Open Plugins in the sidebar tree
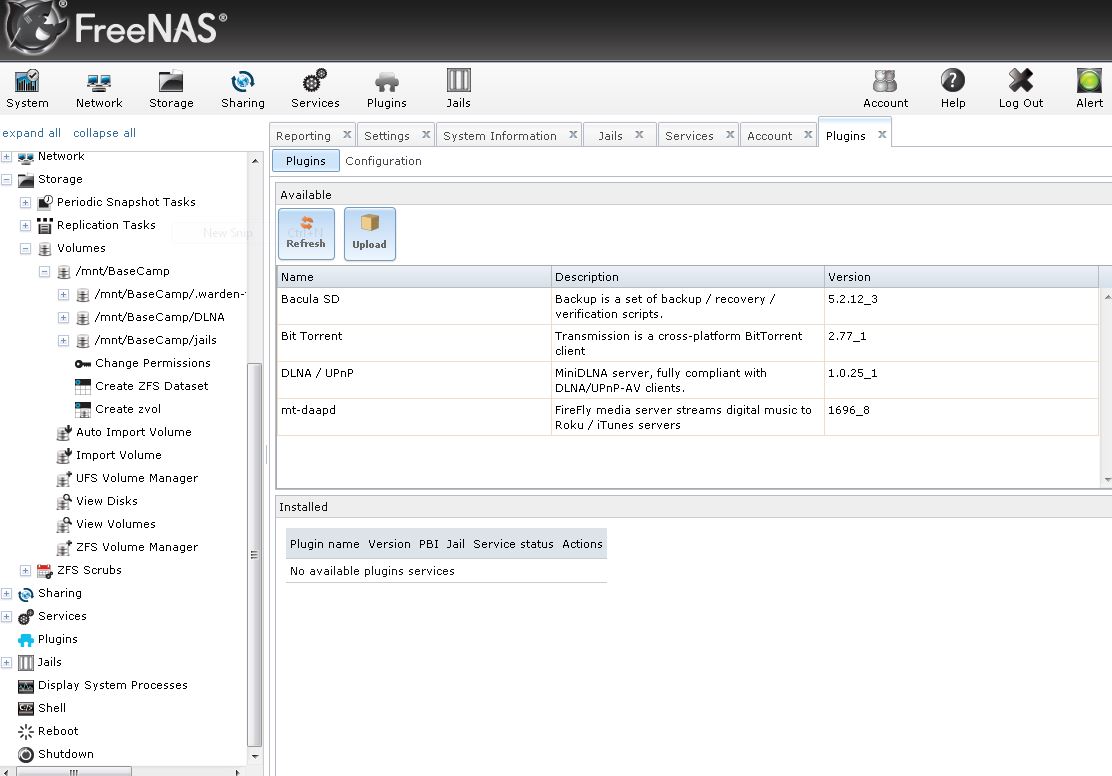The width and height of the screenshot is (1112, 776). [57, 639]
